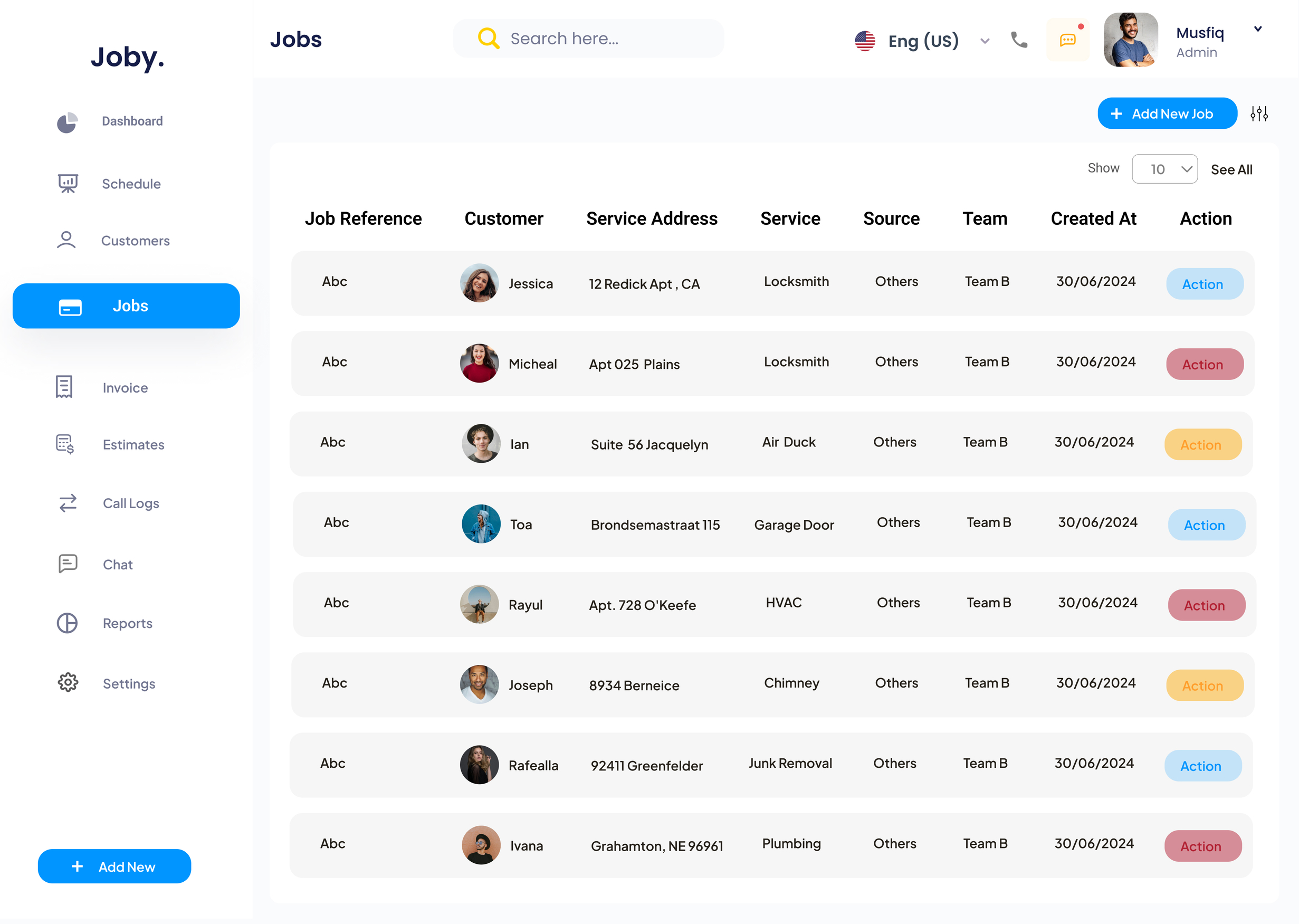Click the yellow search magnifier icon

[489, 39]
